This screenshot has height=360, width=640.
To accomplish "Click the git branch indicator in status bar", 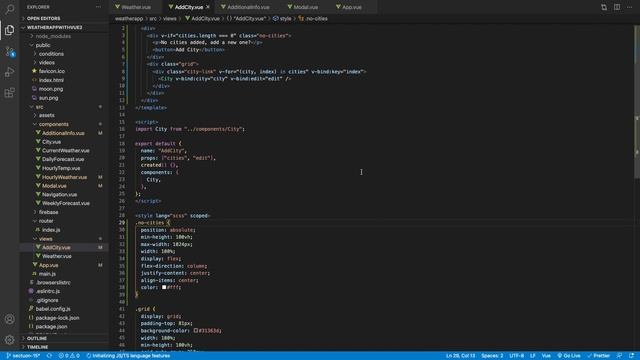I will click(23, 356).
